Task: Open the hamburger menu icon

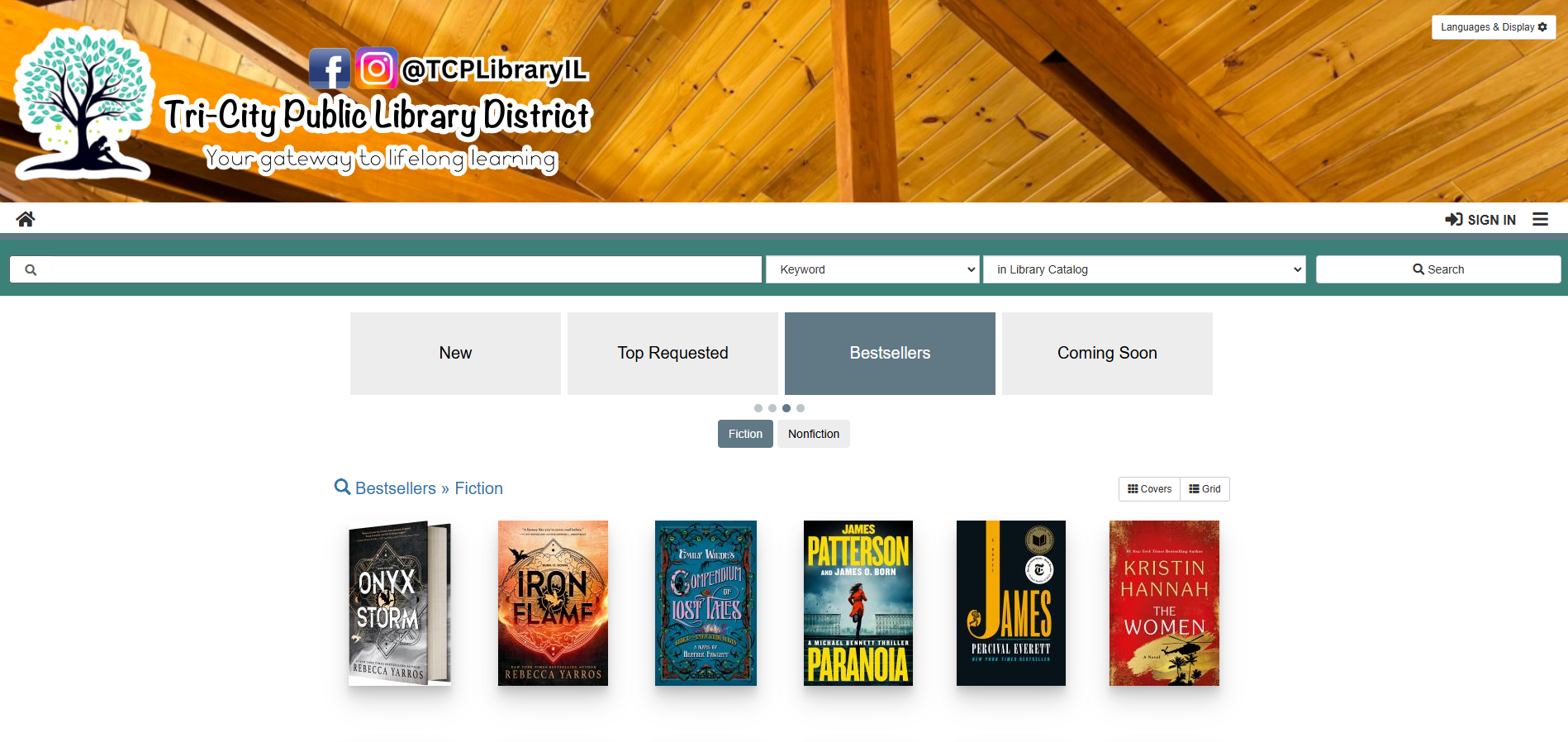Action: pos(1540,219)
